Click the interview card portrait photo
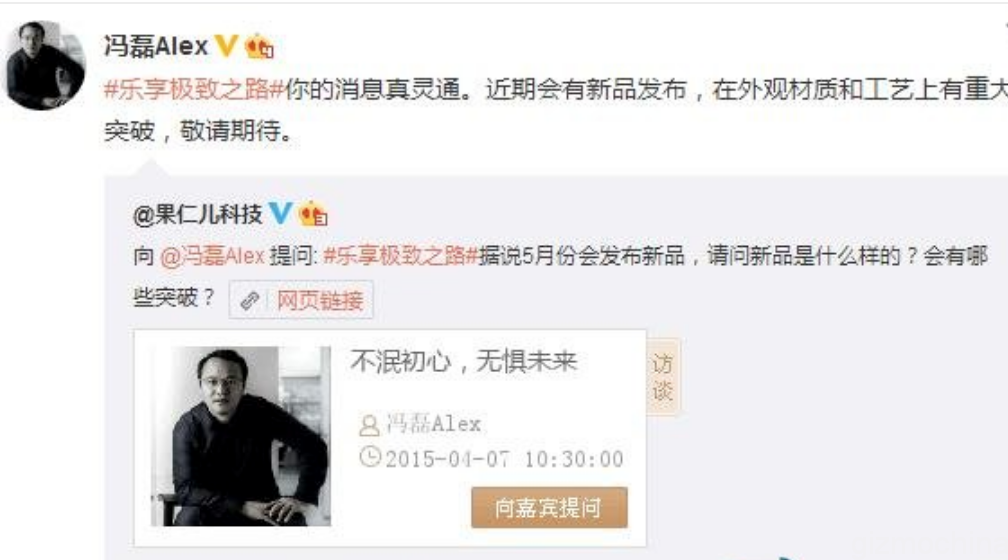The image size is (1008, 560). click(241, 437)
